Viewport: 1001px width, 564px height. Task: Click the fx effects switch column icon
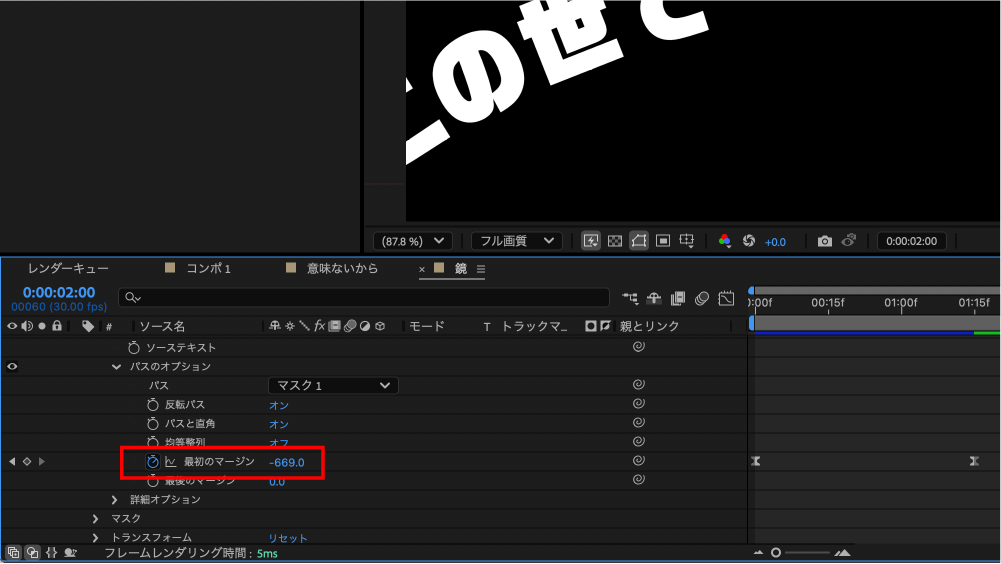coord(319,326)
